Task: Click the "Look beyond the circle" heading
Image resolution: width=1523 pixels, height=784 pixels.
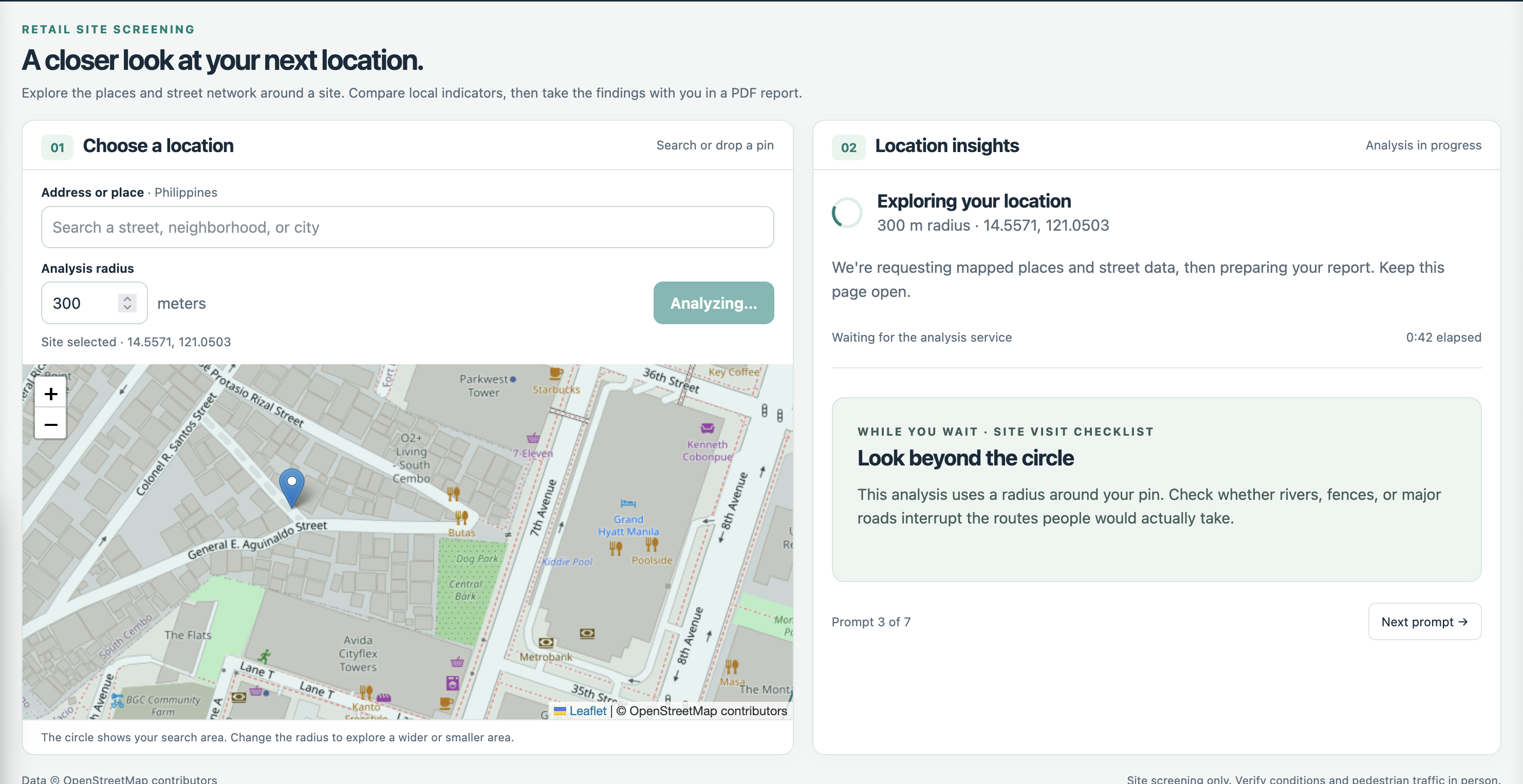Action: click(x=965, y=458)
